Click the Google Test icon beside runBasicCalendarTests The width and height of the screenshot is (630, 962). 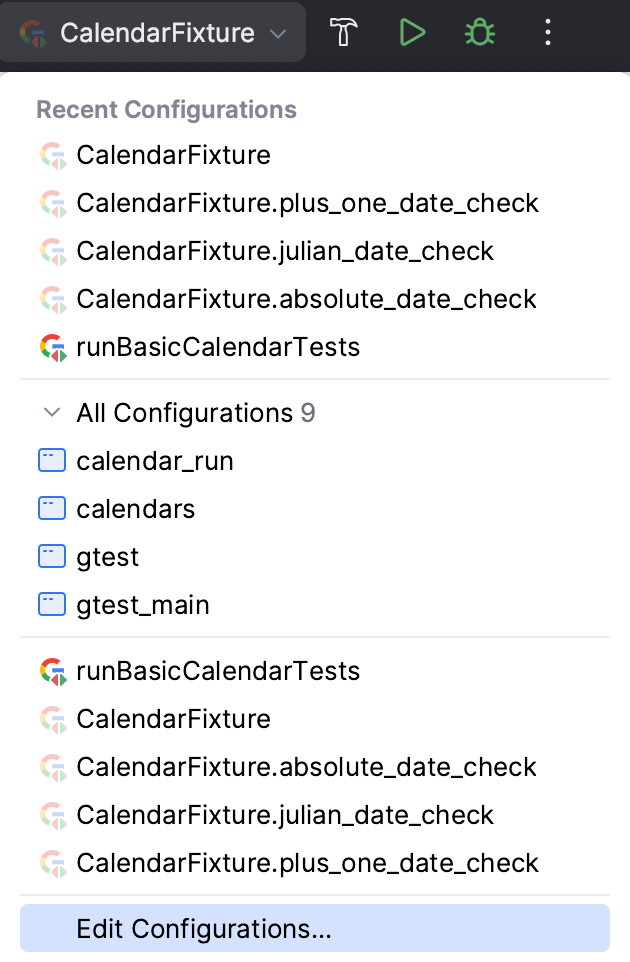tap(51, 347)
